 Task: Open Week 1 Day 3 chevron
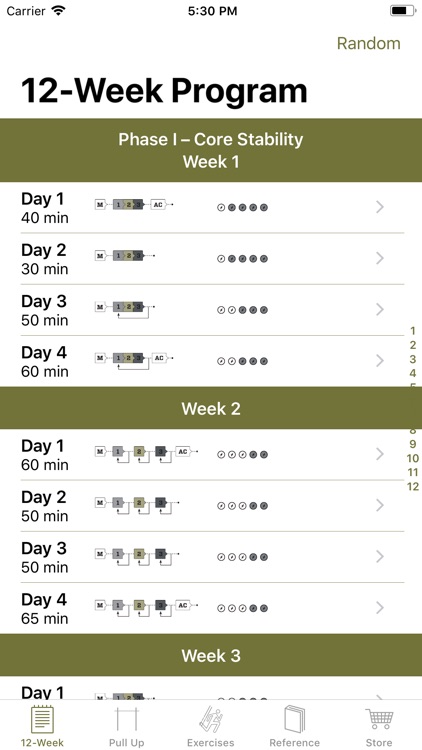[380, 309]
